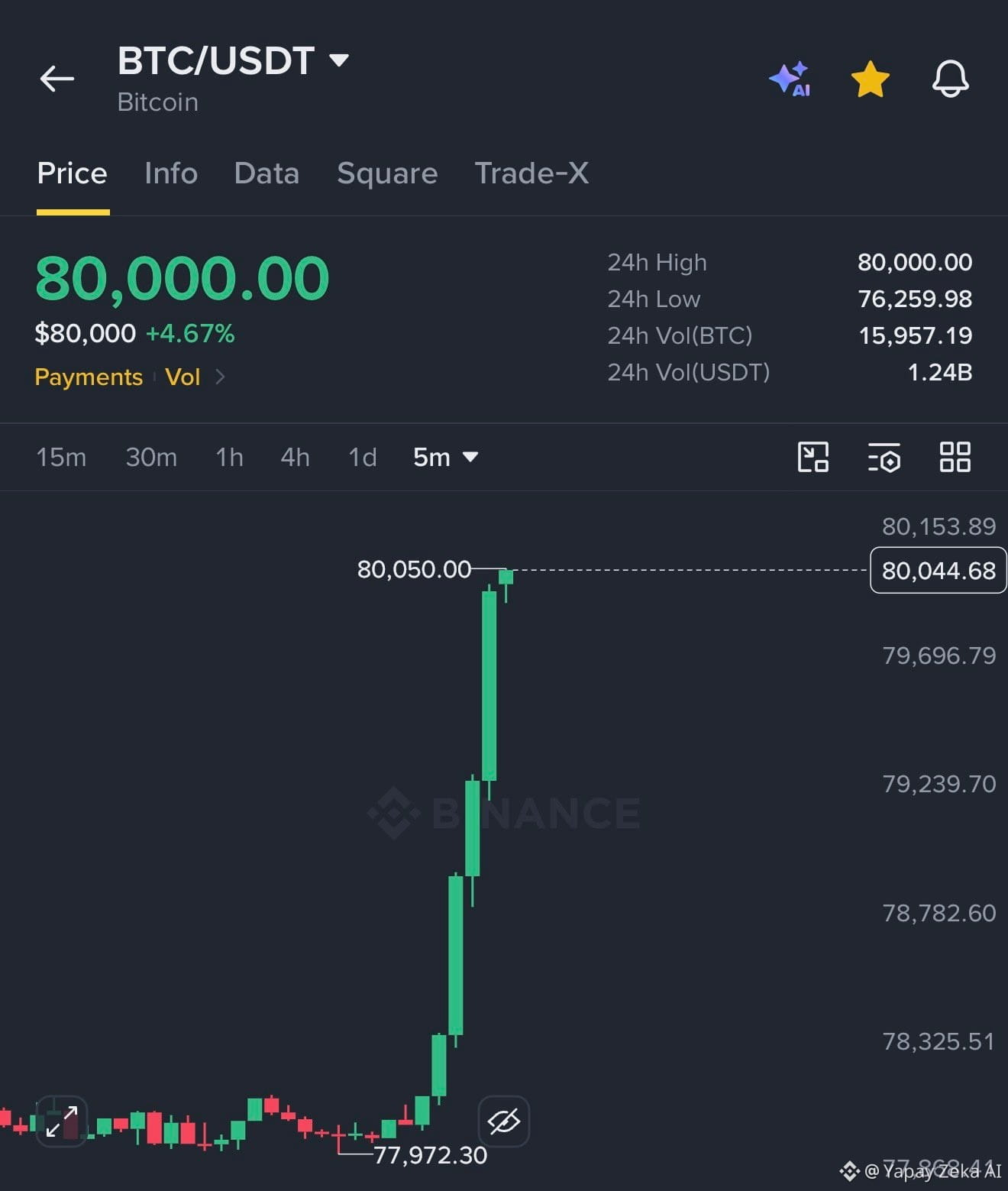1008x1191 pixels.
Task: Toggle the yellow favorite star
Action: 871,79
